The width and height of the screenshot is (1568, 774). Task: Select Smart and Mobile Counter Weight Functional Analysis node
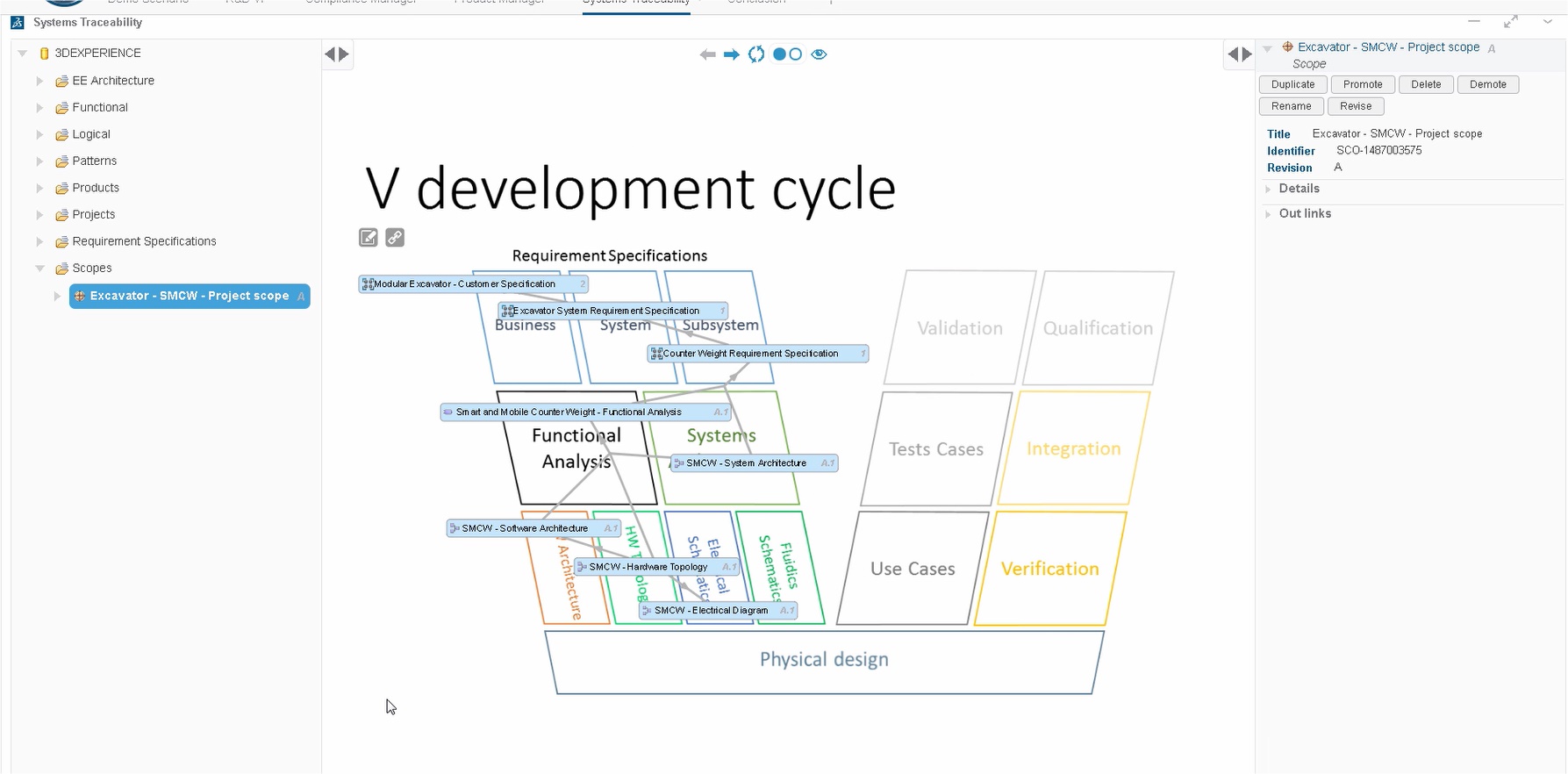click(x=586, y=412)
